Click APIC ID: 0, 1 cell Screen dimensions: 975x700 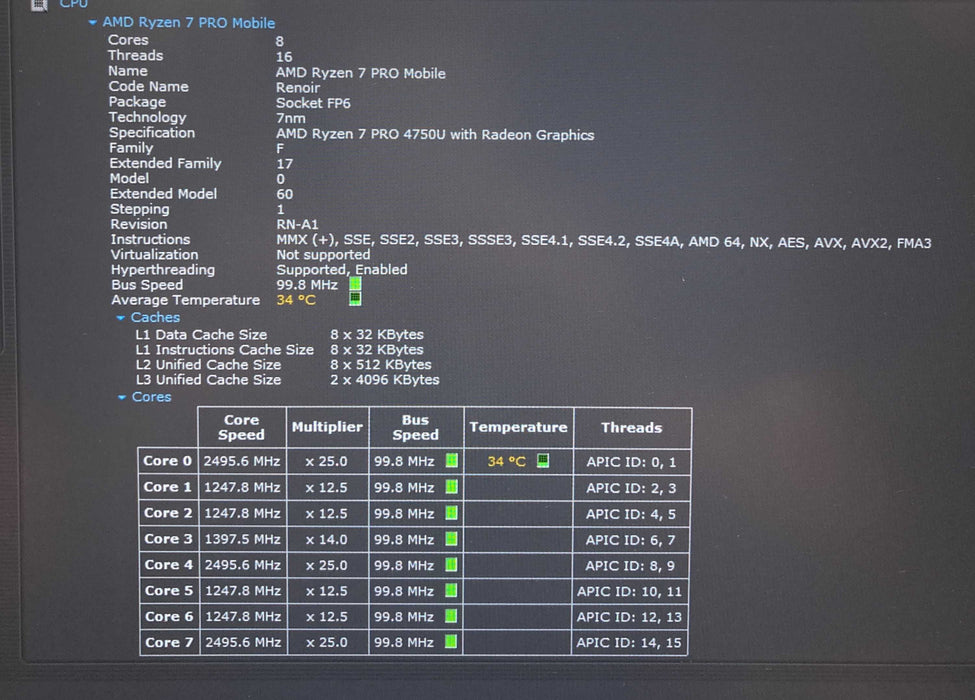tap(631, 462)
